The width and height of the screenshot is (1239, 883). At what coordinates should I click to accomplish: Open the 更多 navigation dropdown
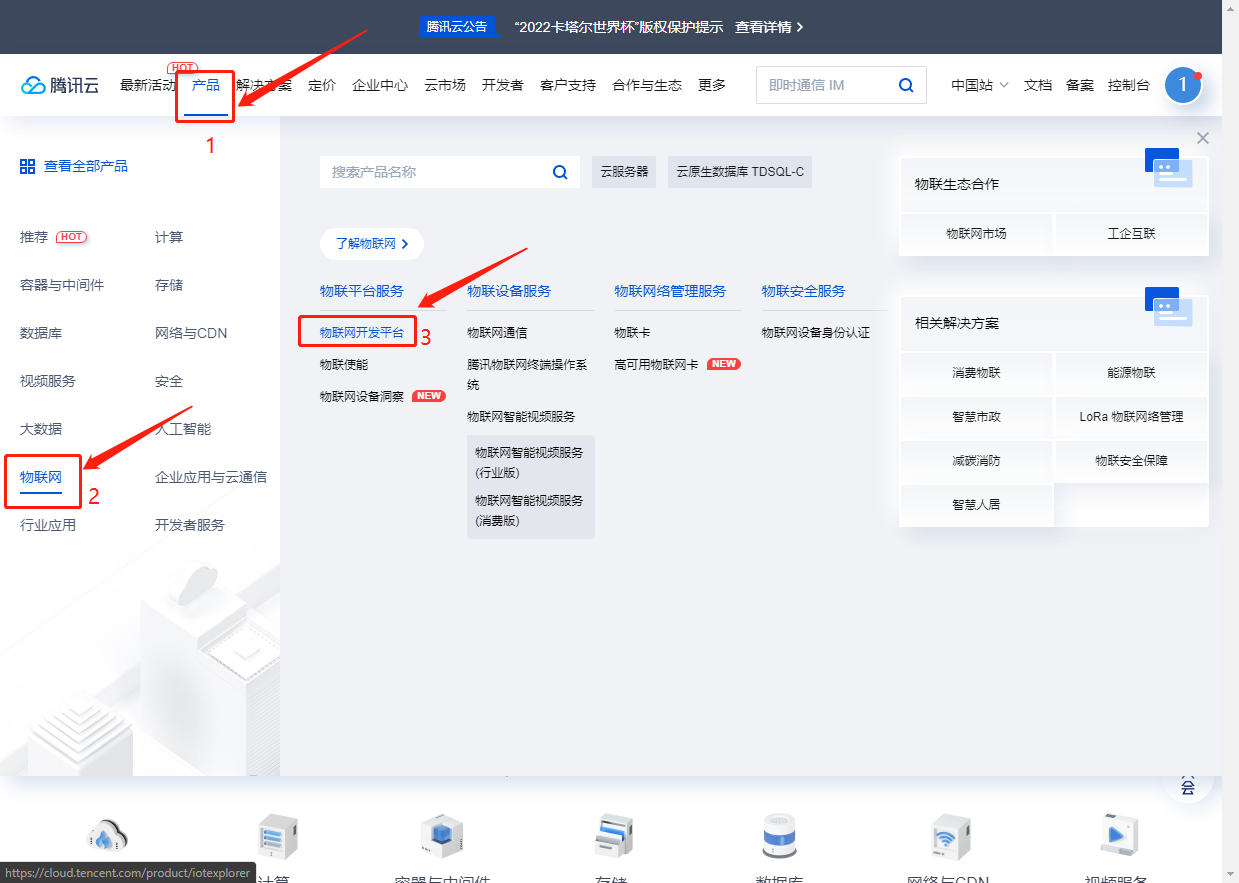click(x=711, y=85)
